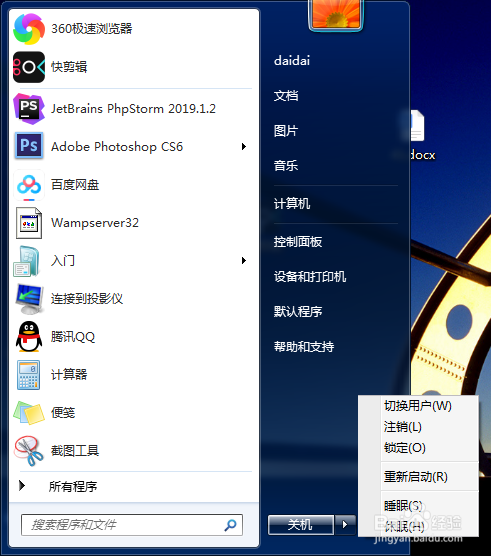The height and width of the screenshot is (556, 491).
Task: Click the arrow next to 关机 button
Action: (x=345, y=524)
